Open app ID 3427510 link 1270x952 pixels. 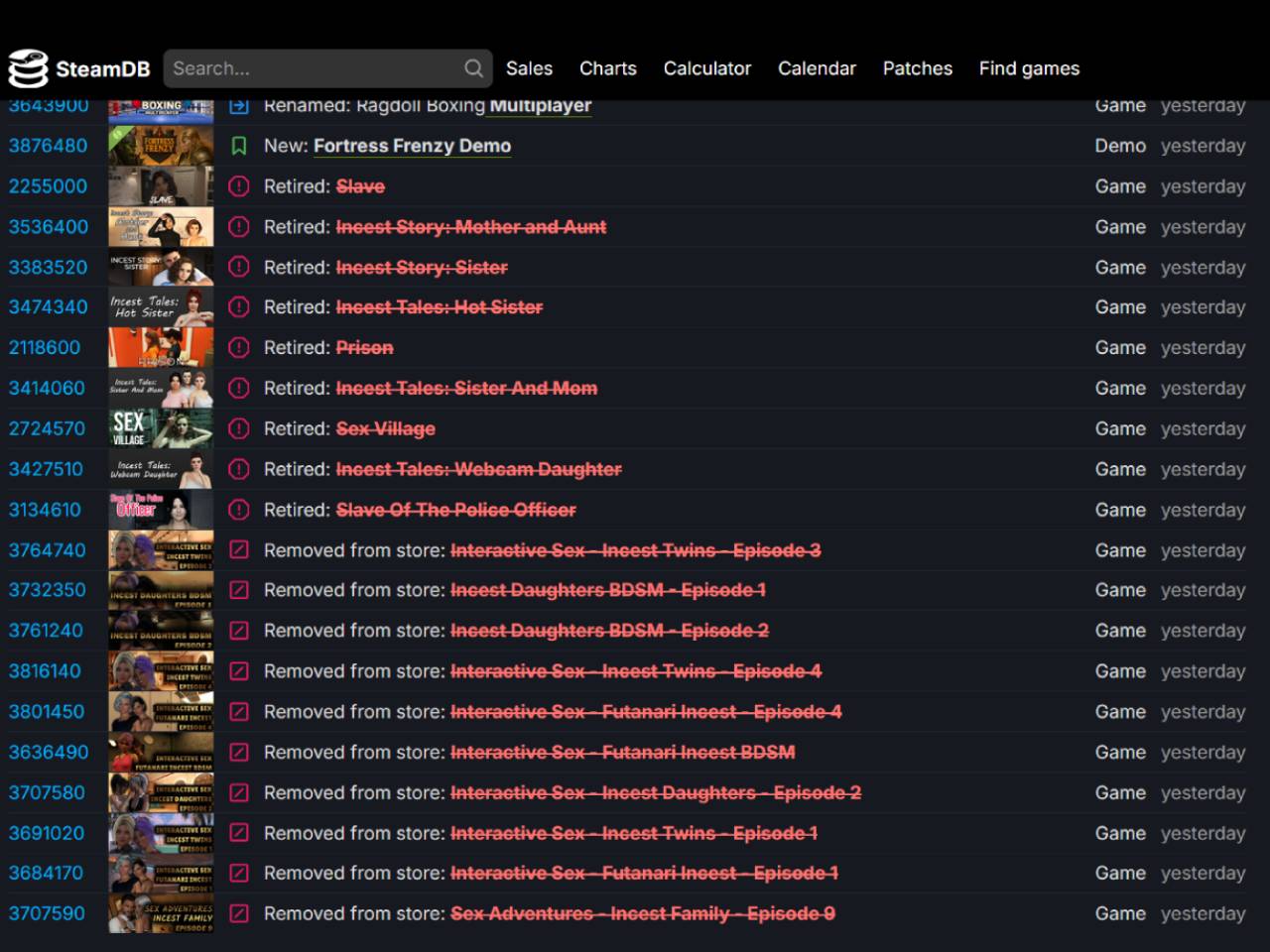(46, 469)
